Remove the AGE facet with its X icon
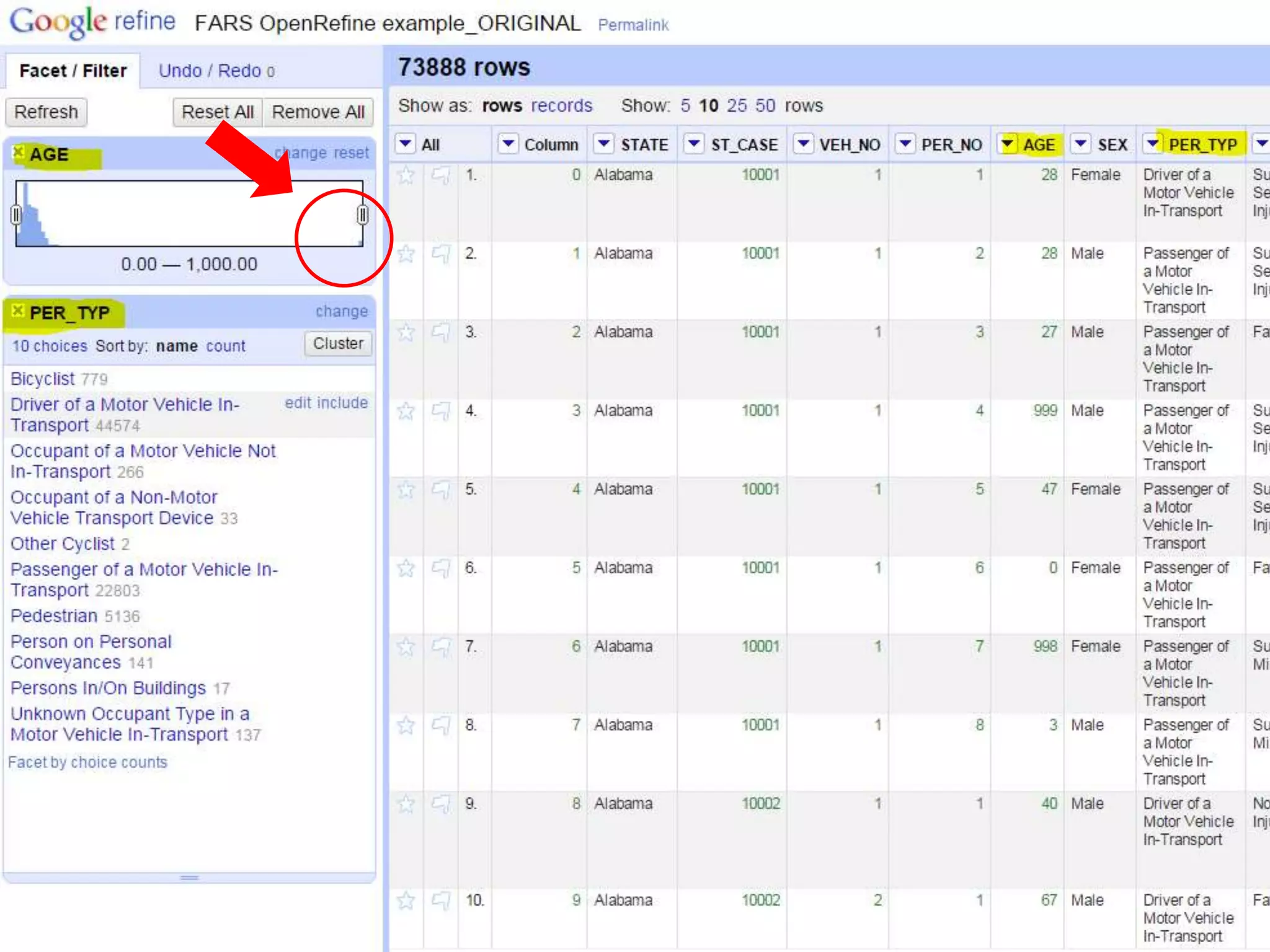This screenshot has width=1270, height=952. coord(19,152)
